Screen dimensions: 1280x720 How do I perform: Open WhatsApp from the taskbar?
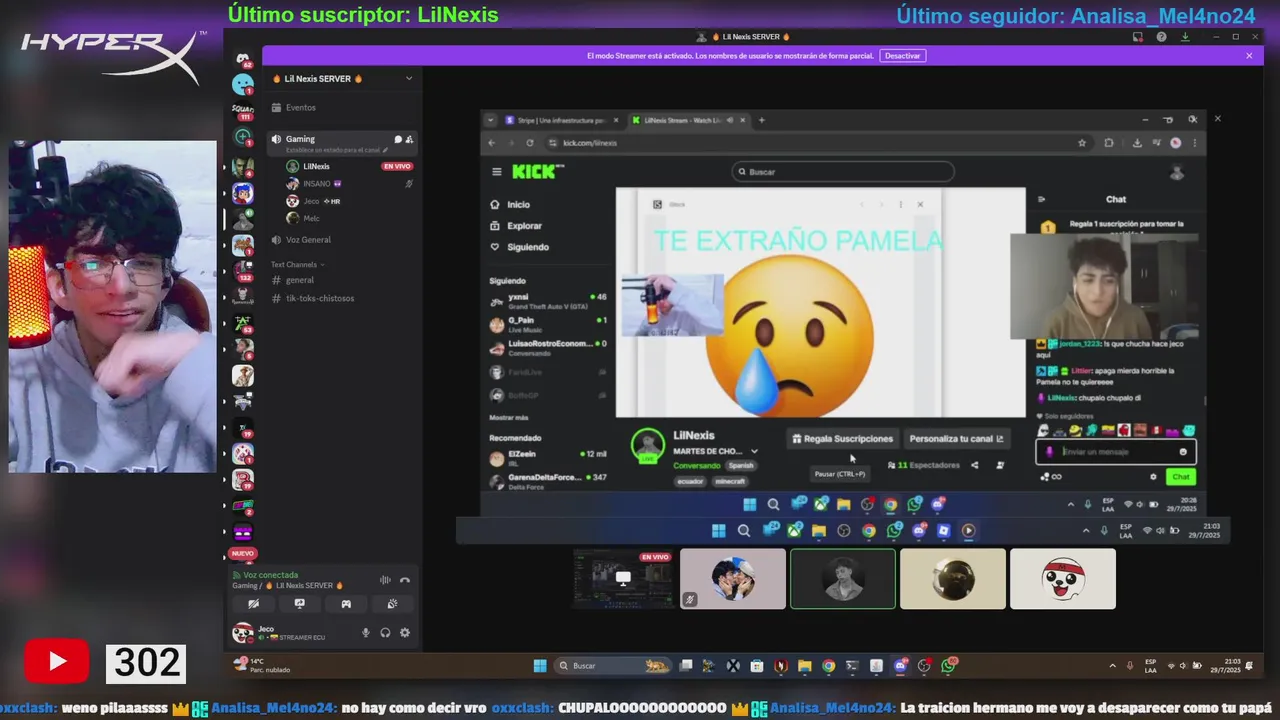tap(949, 665)
